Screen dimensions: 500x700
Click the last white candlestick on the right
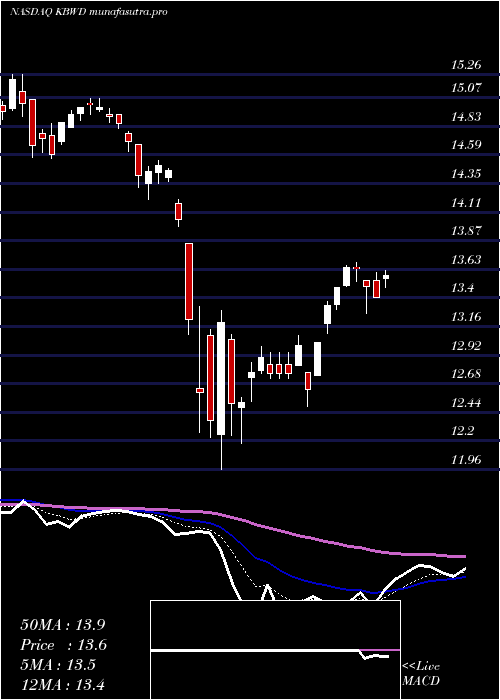click(386, 277)
